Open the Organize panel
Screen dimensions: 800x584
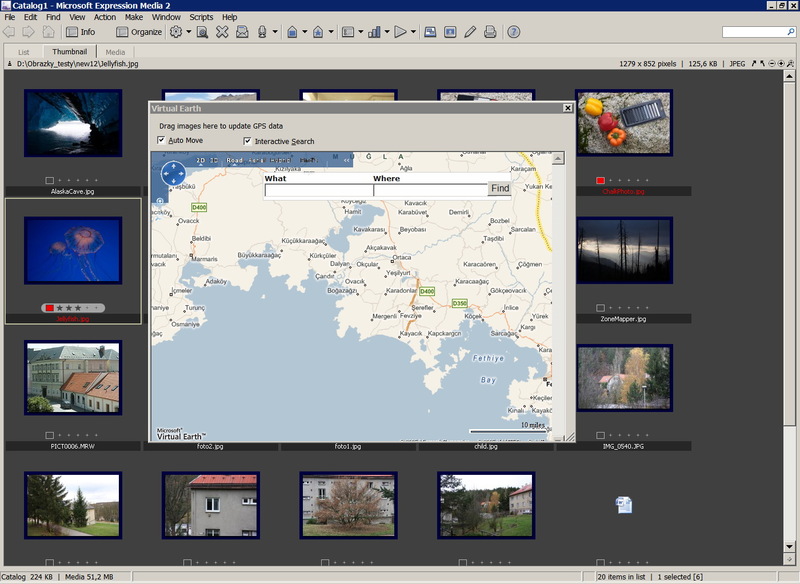coord(139,32)
